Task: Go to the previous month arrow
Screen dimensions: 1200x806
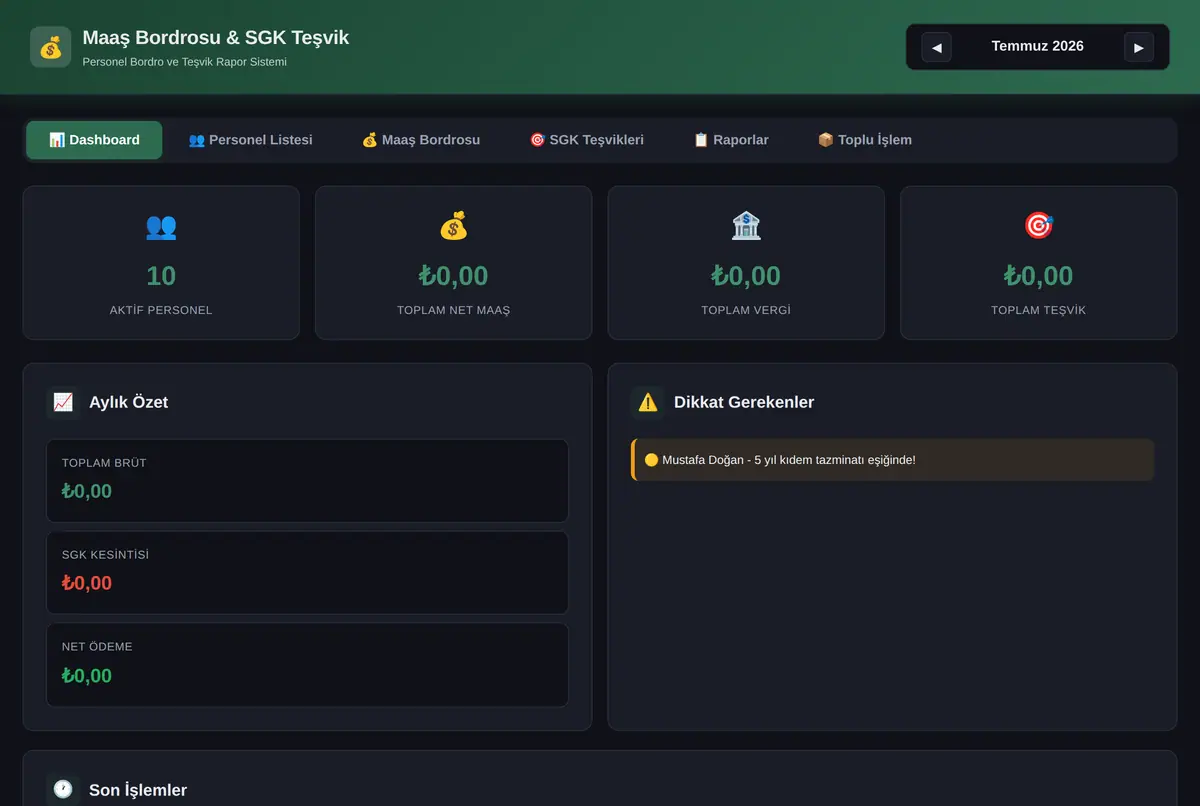Action: 936,47
